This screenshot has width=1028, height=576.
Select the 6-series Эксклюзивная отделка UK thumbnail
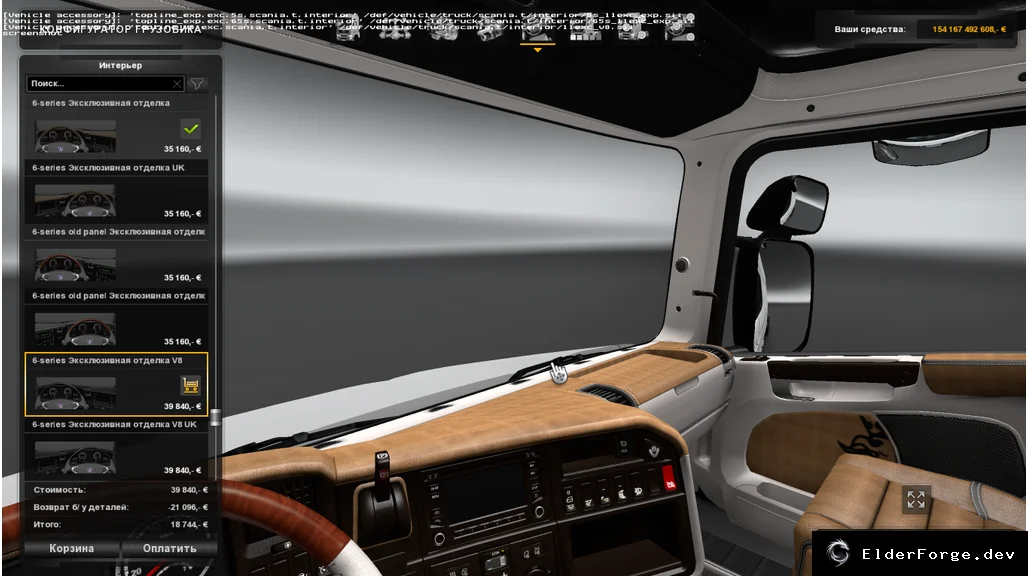pyautogui.click(x=75, y=201)
